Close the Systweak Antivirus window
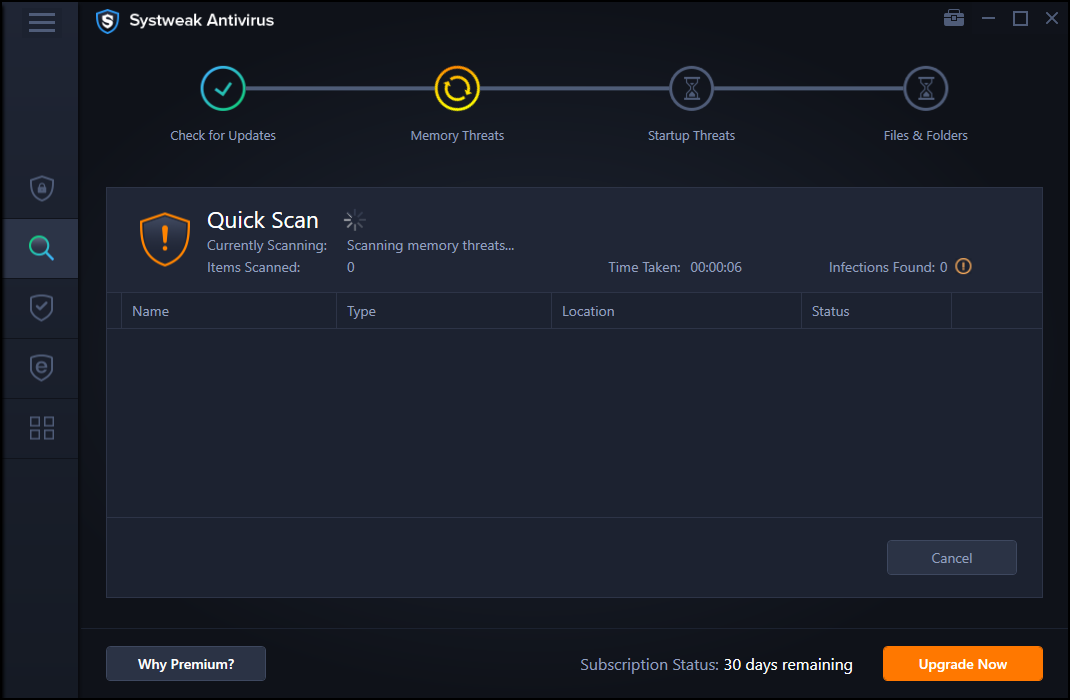 pos(1052,18)
